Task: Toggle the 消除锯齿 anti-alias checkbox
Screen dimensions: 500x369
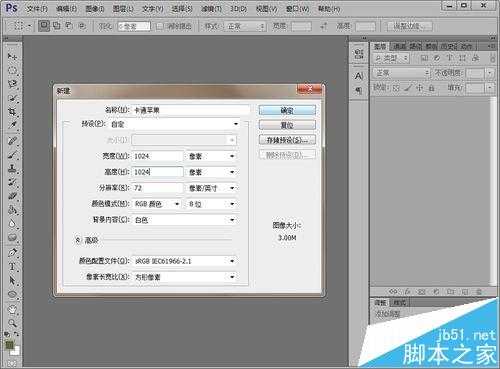Action: pos(160,26)
